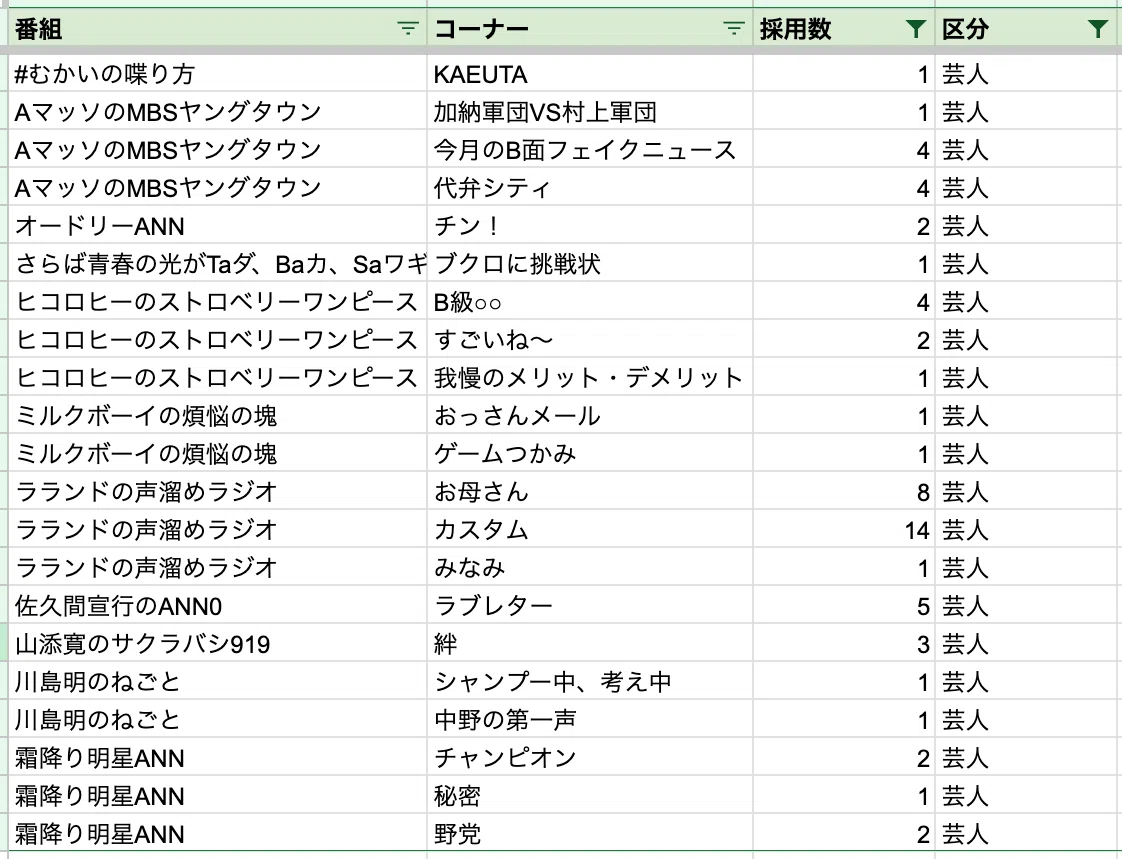Open the filter icon in 番組 header

point(408,29)
